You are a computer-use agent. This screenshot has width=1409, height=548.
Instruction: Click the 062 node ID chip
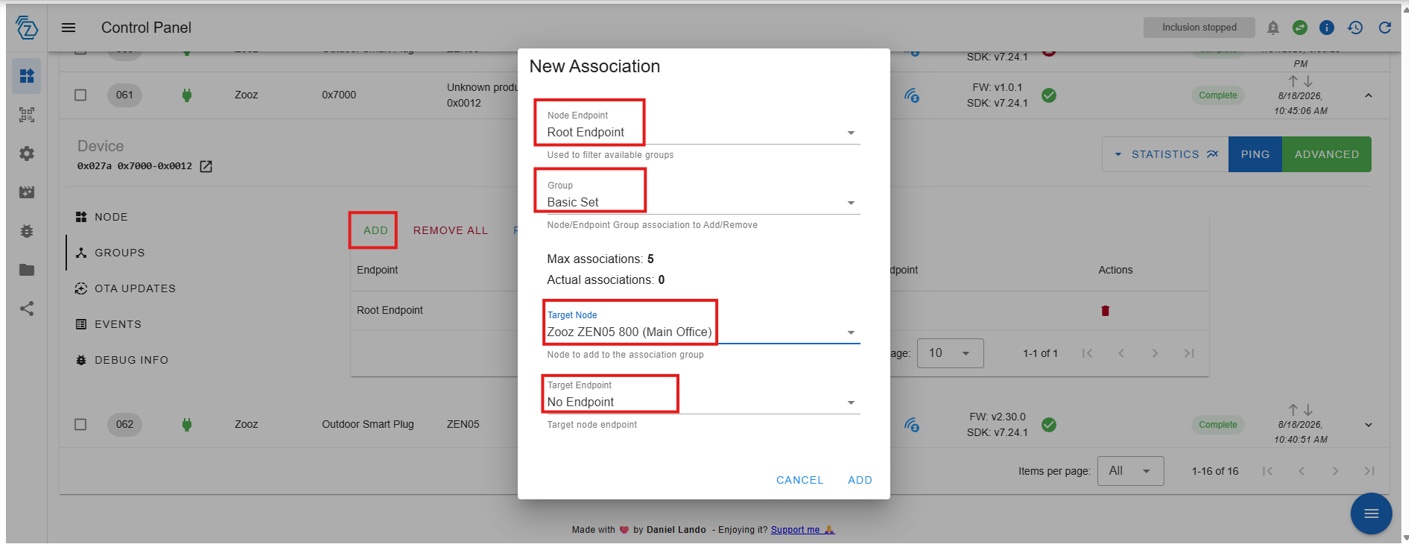click(125, 424)
